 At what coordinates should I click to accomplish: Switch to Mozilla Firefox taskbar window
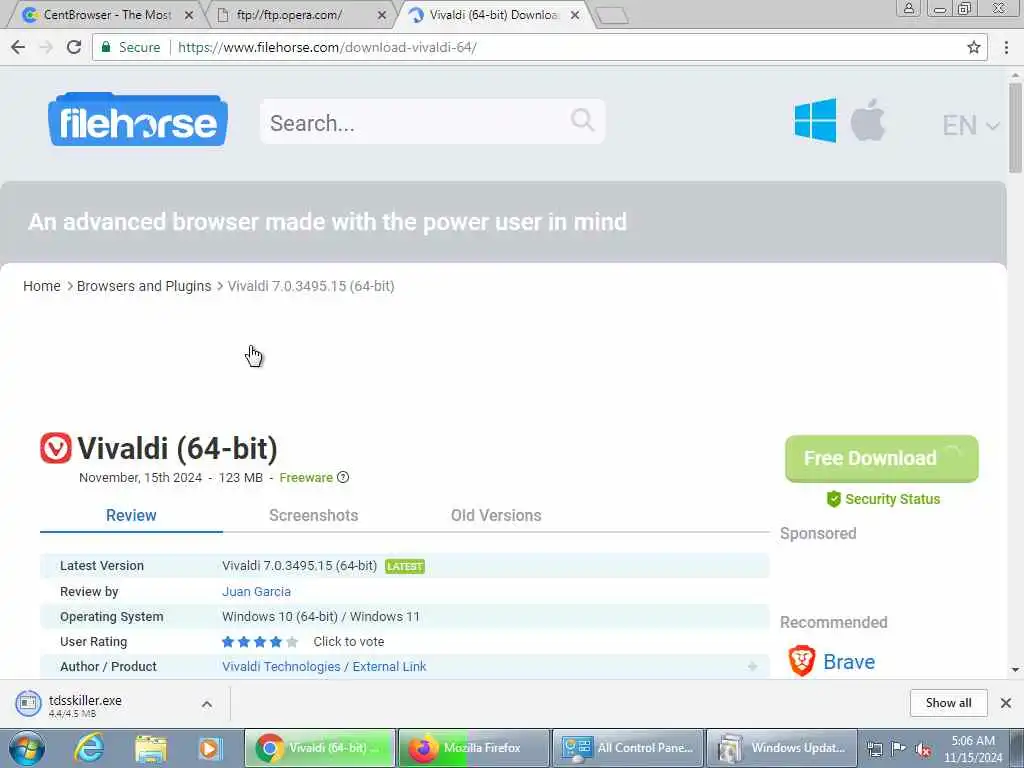click(473, 748)
